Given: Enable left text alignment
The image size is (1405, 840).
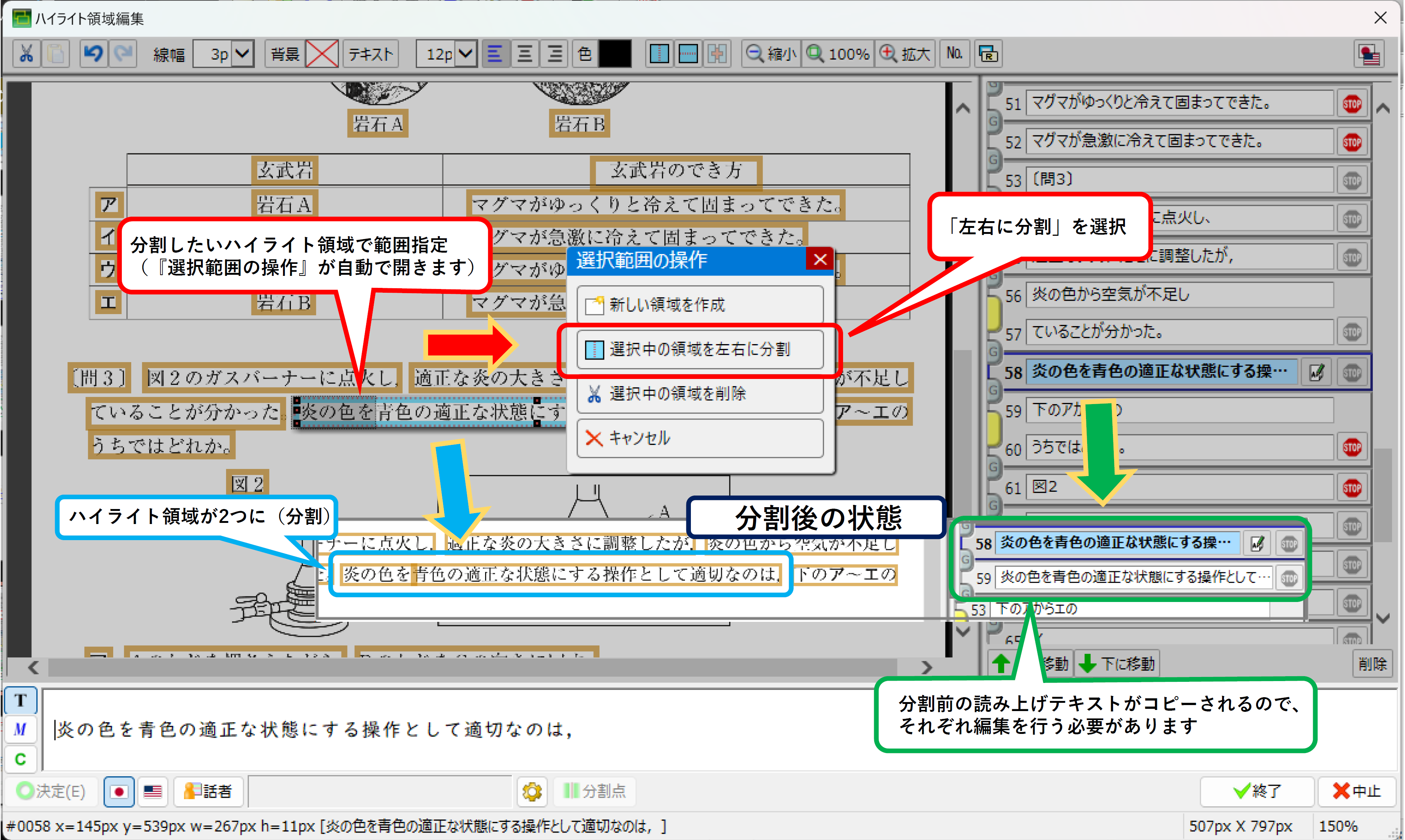Looking at the screenshot, I should (x=495, y=54).
